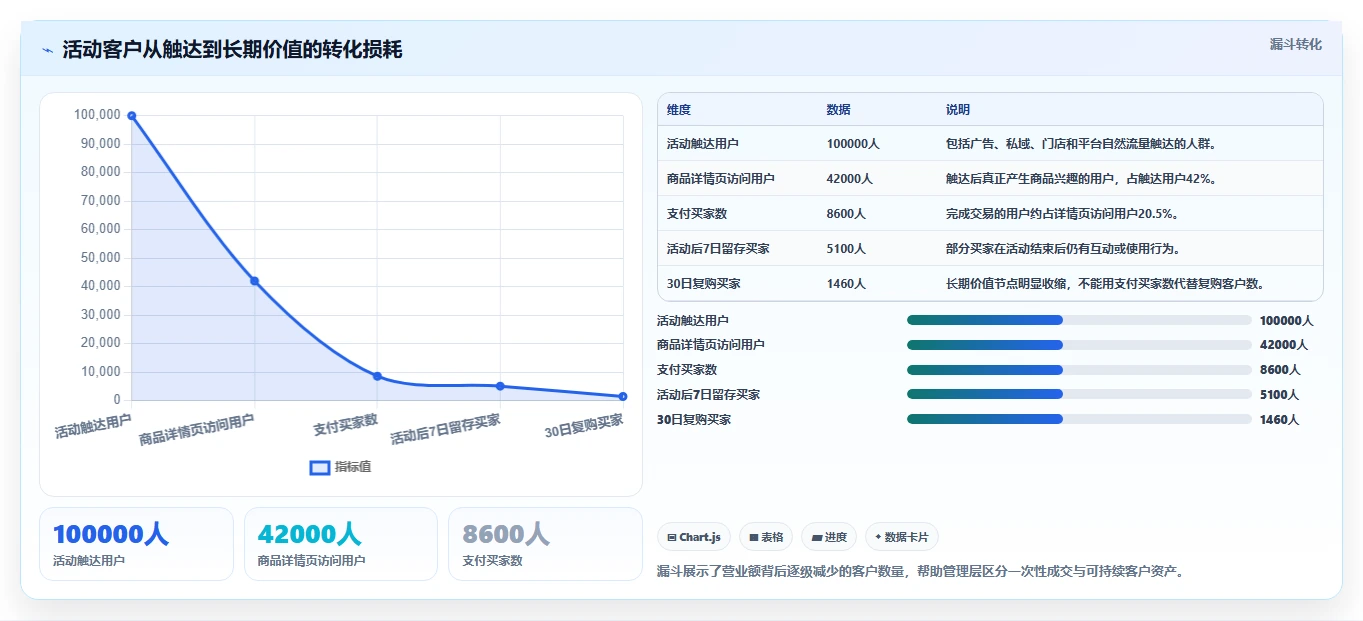Click the 5100人 cell in the table
Image resolution: width=1363 pixels, height=621 pixels.
(x=847, y=249)
